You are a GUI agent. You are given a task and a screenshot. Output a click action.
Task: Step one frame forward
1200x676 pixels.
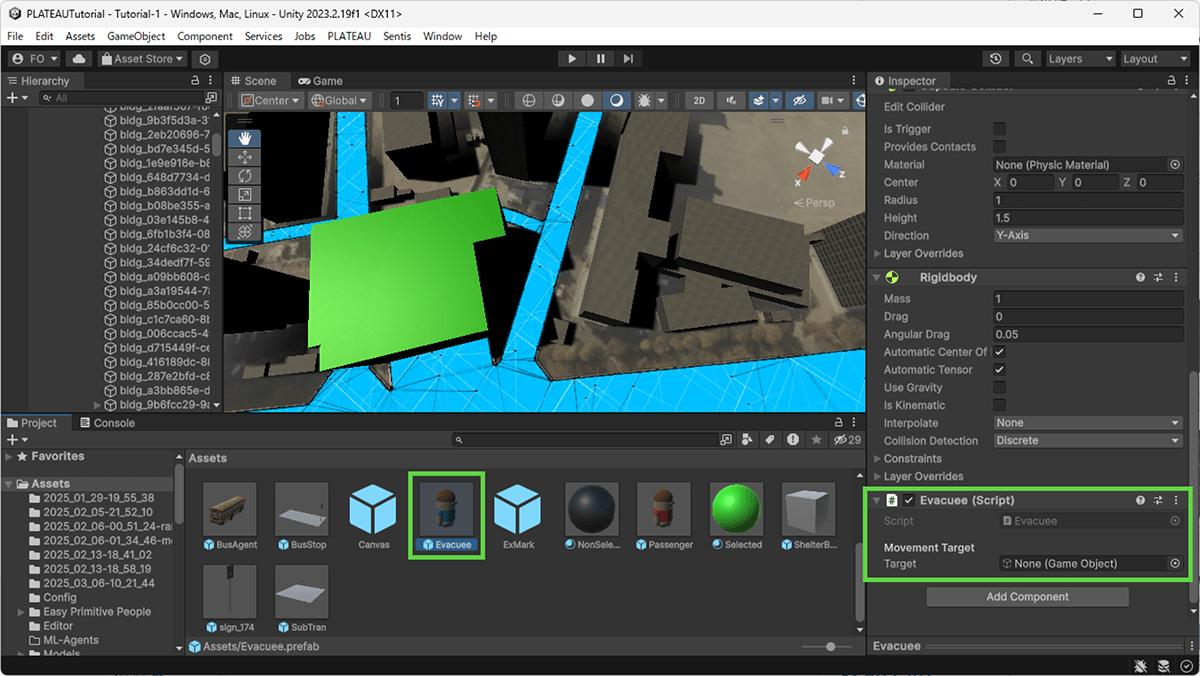pos(628,59)
